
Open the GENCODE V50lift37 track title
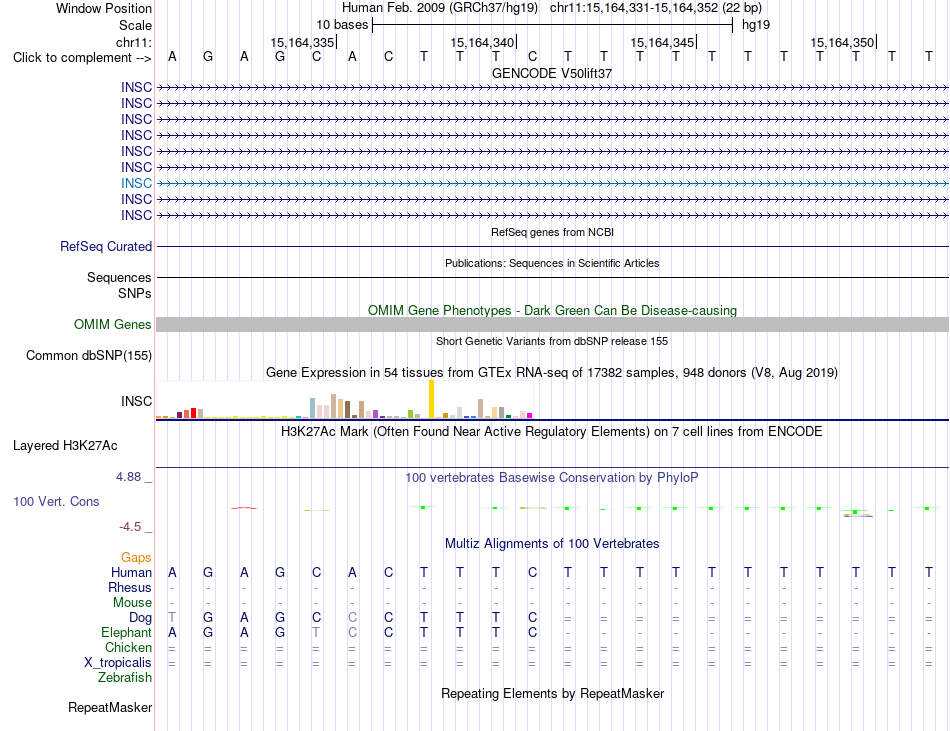point(552,73)
